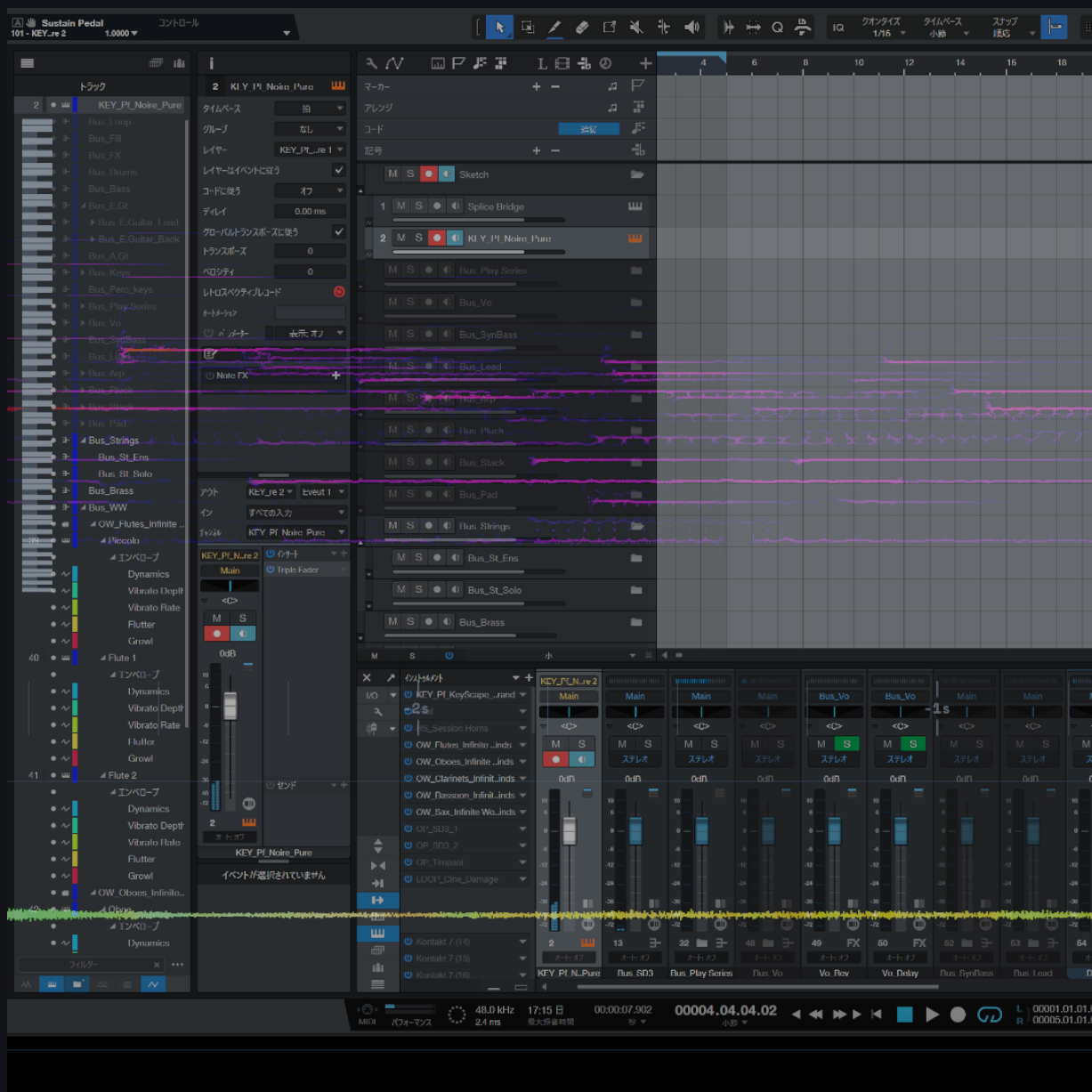Click the delay field showing 0.00 ms

tap(310, 212)
